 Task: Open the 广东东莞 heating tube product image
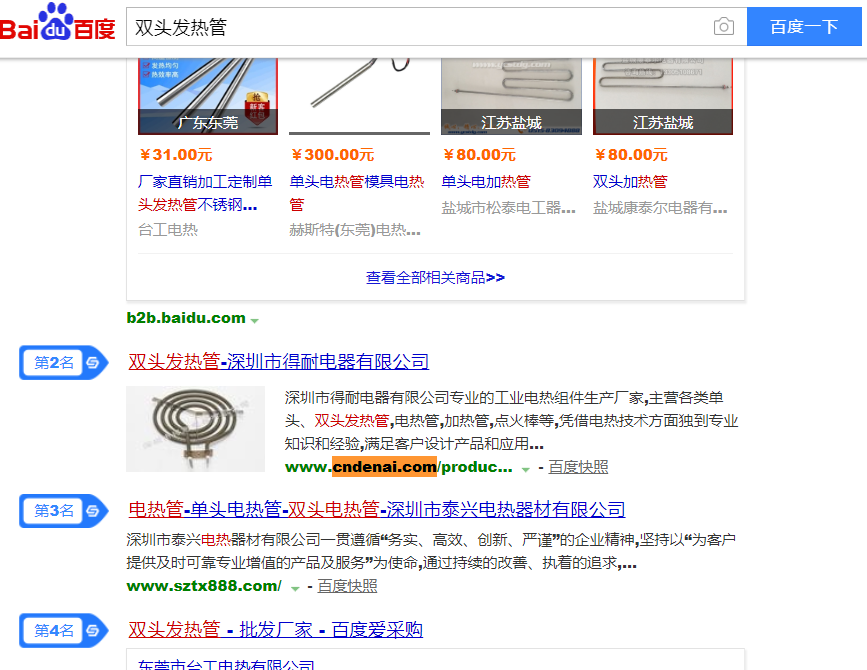pos(208,96)
